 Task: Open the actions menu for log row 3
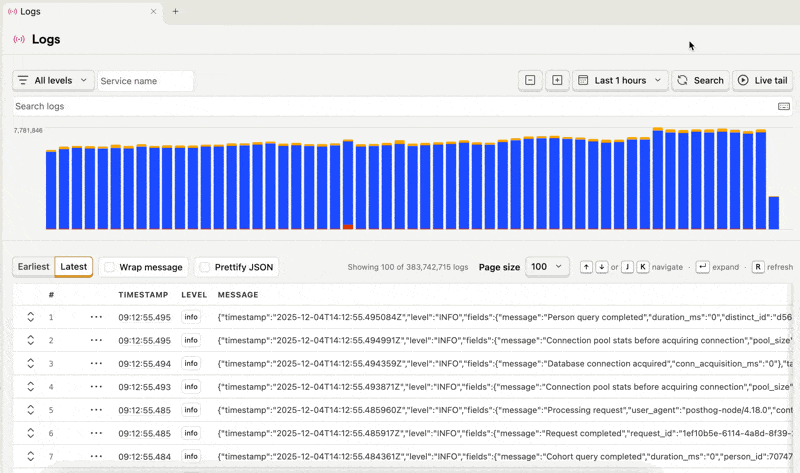point(96,363)
